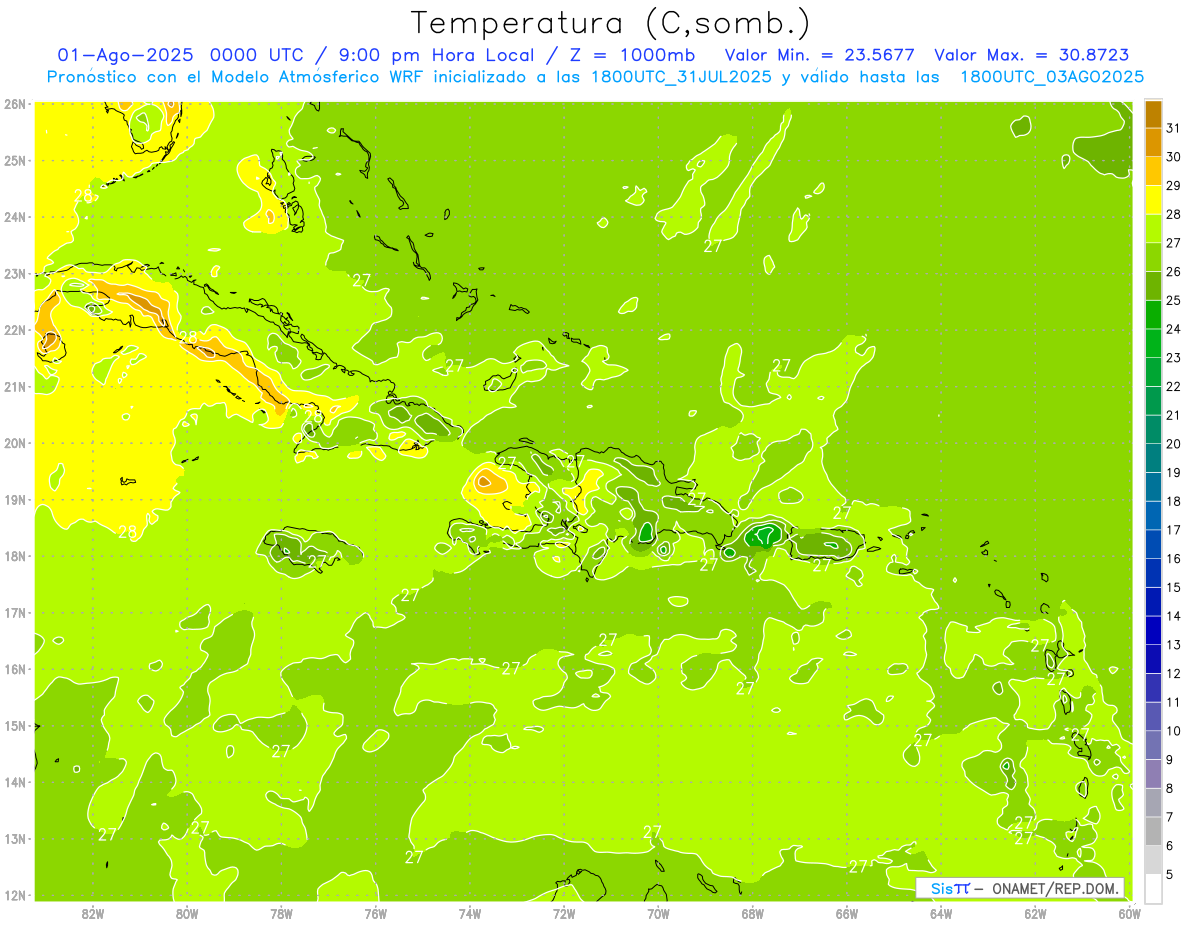Viewport: 1200px width, 927px height.
Task: Select the lime colorbar swatch between 27 and 28
Action: (x=1153, y=228)
